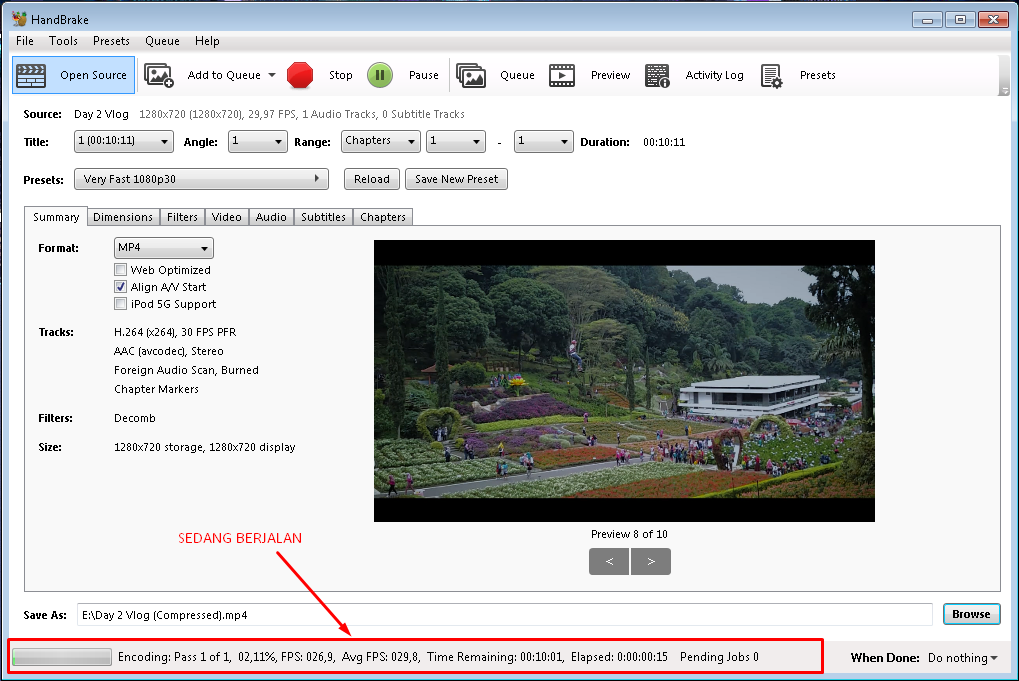1019x681 pixels.
Task: Click the 'Chapter Markers' text
Action: pyautogui.click(x=157, y=389)
